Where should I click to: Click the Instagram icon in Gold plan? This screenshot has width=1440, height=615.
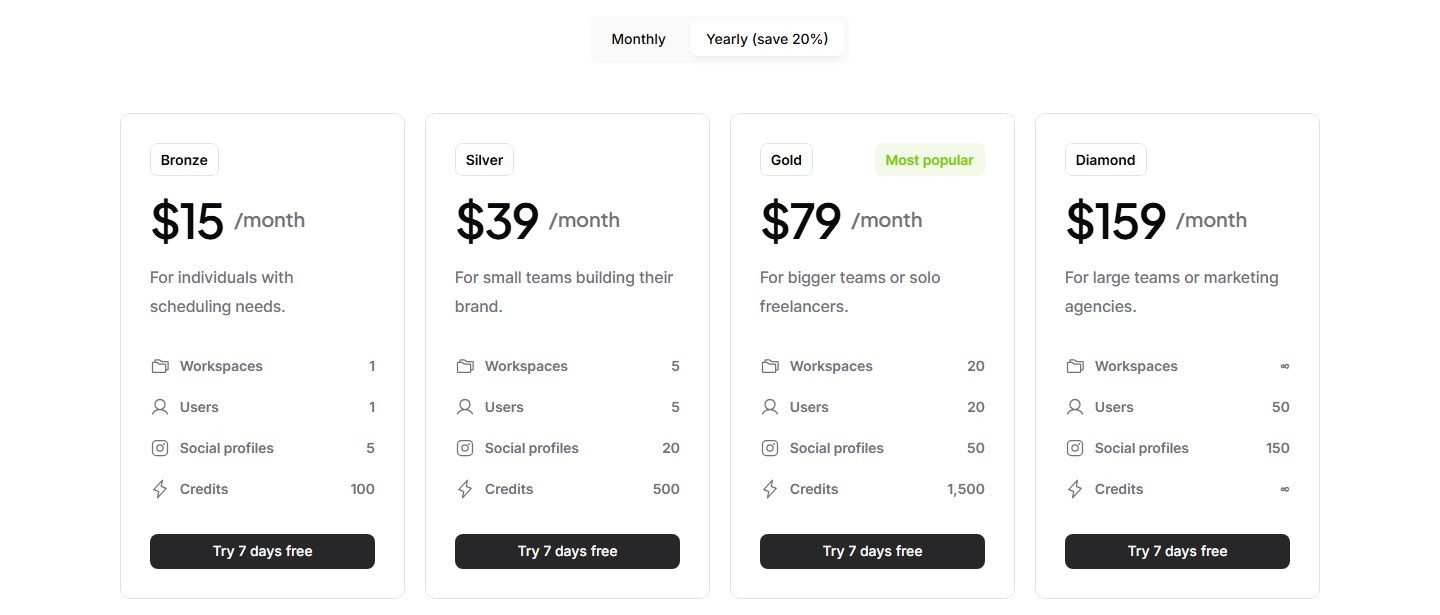(x=770, y=448)
